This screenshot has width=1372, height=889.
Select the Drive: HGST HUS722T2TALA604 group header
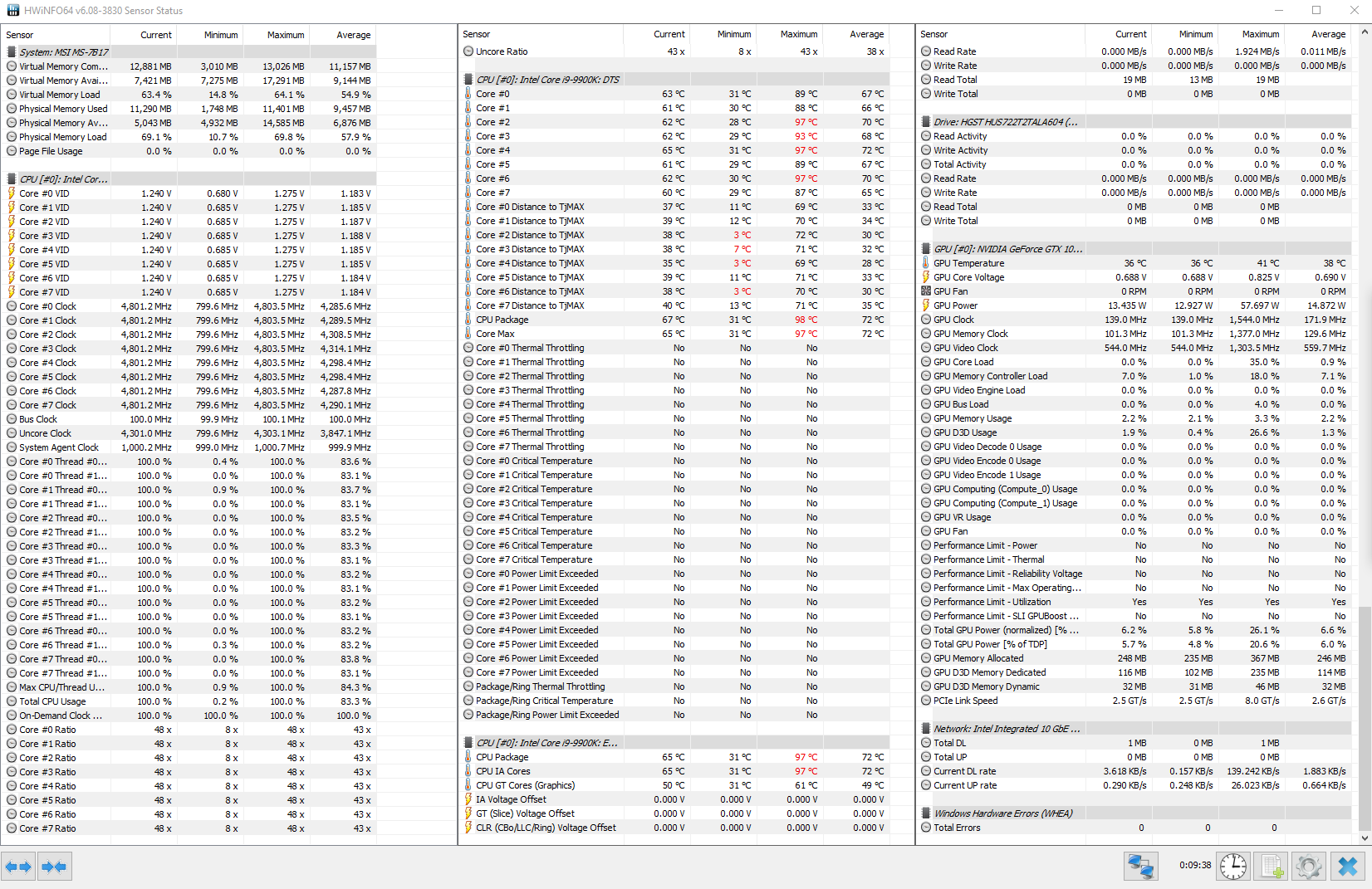click(1134, 122)
